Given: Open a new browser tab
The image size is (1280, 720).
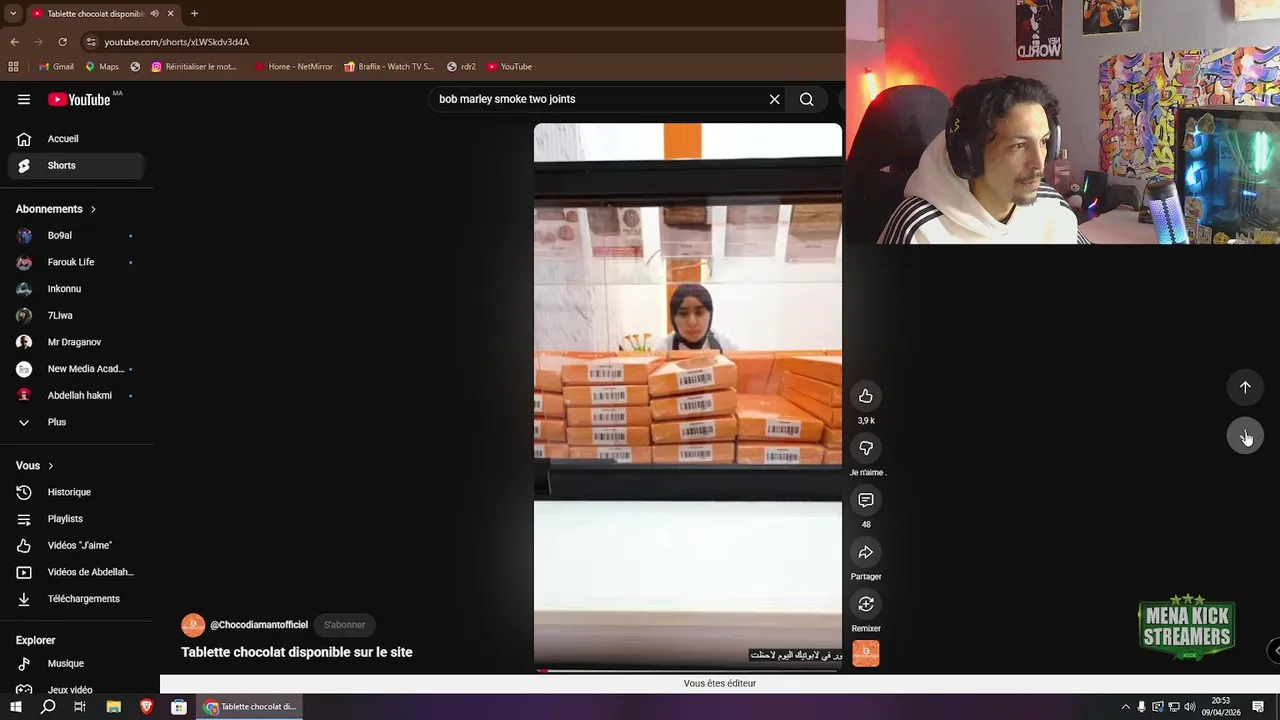Looking at the screenshot, I should point(194,13).
